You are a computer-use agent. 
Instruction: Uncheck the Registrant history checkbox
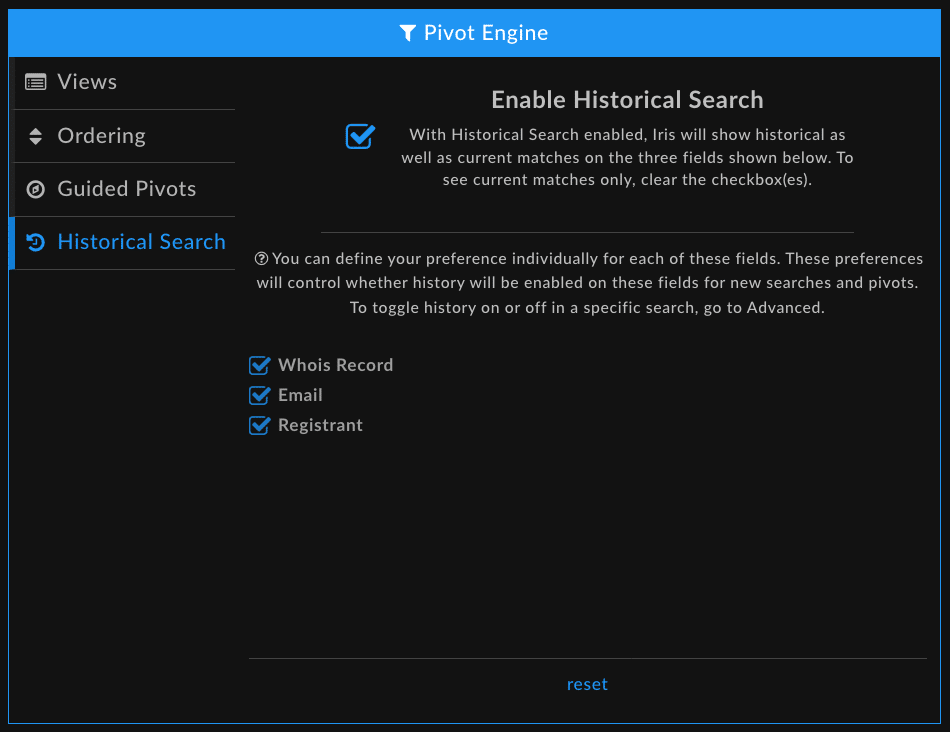tap(259, 425)
